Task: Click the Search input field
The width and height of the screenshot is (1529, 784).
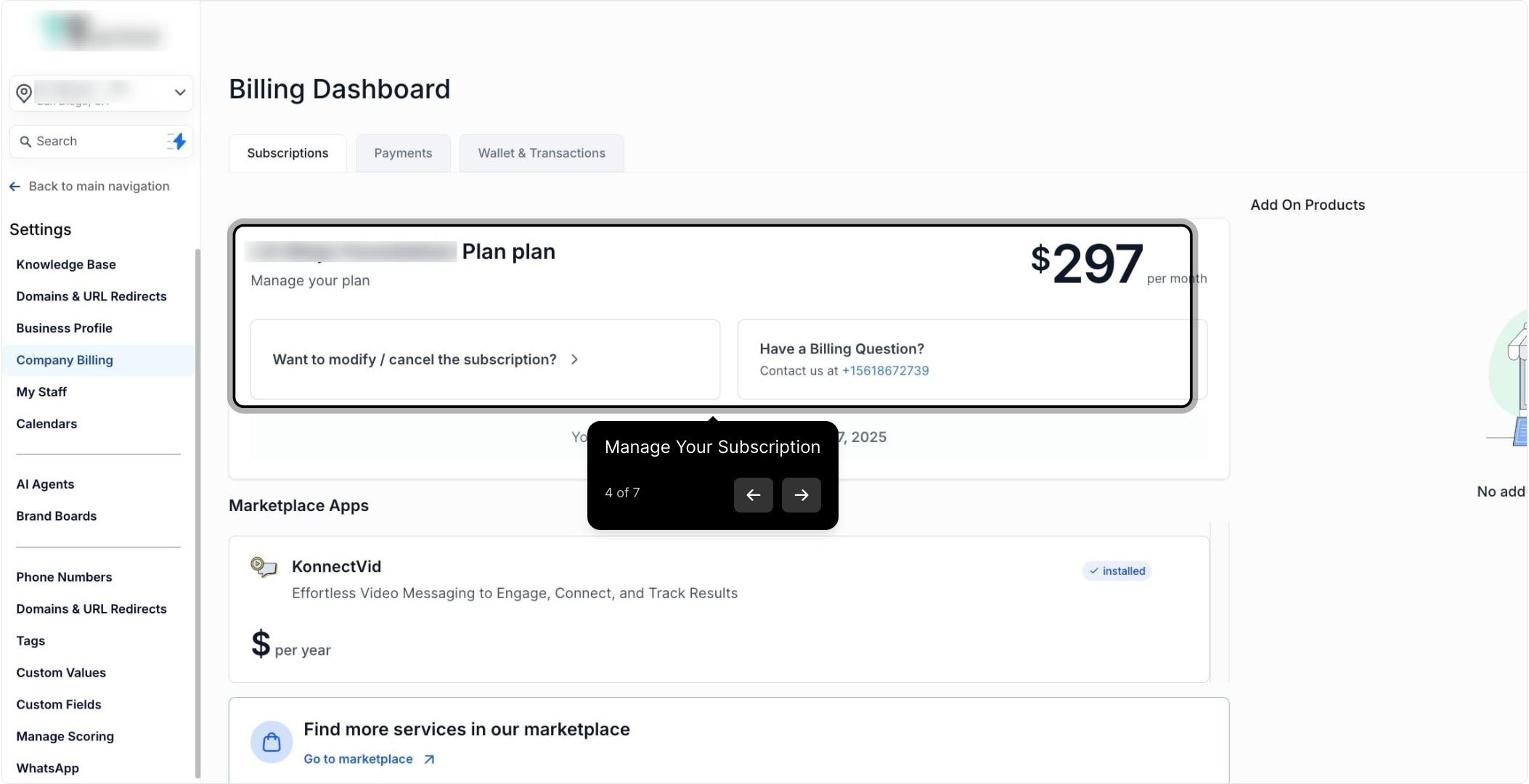Action: 94,142
